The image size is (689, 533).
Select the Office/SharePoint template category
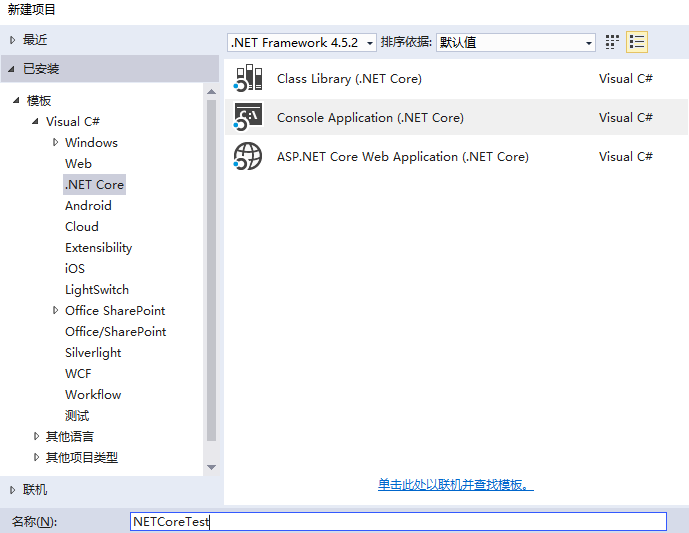point(116,332)
